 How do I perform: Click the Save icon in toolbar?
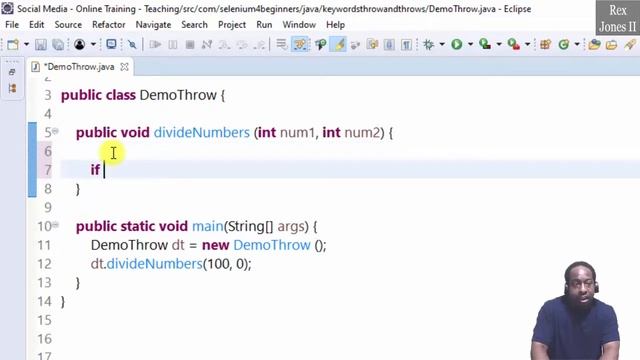coord(40,44)
